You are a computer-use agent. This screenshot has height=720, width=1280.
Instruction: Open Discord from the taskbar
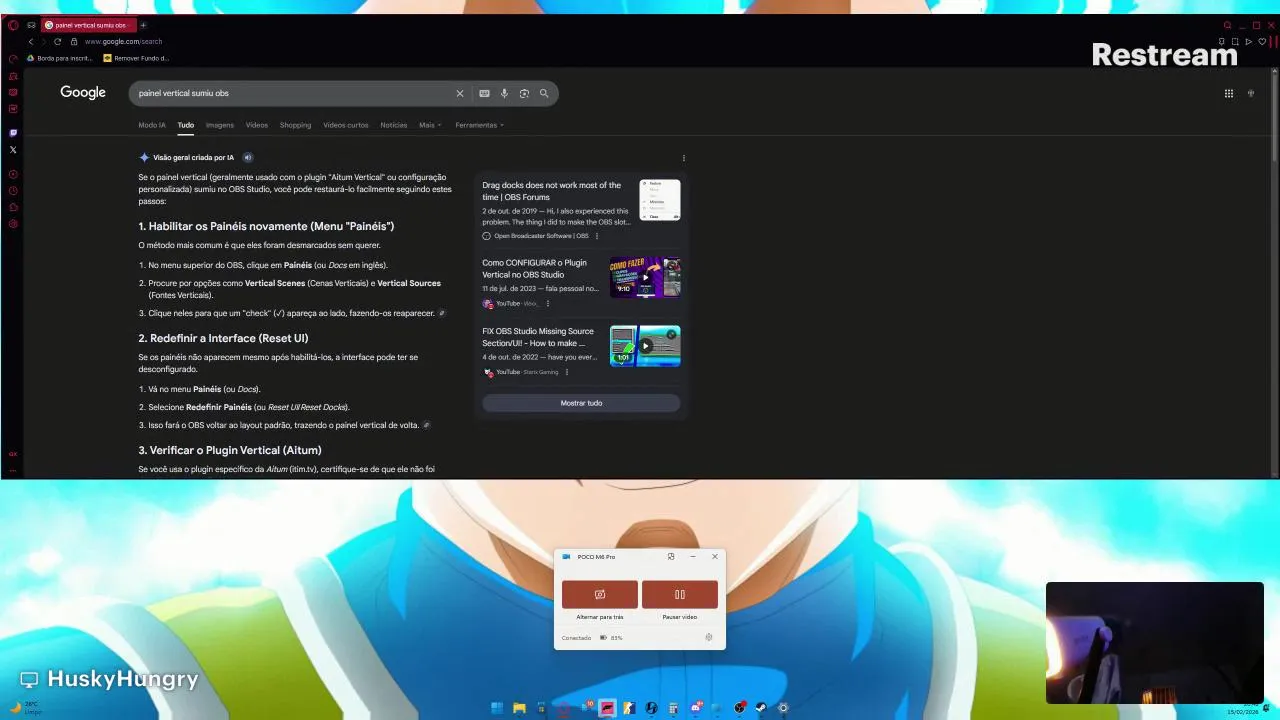696,708
